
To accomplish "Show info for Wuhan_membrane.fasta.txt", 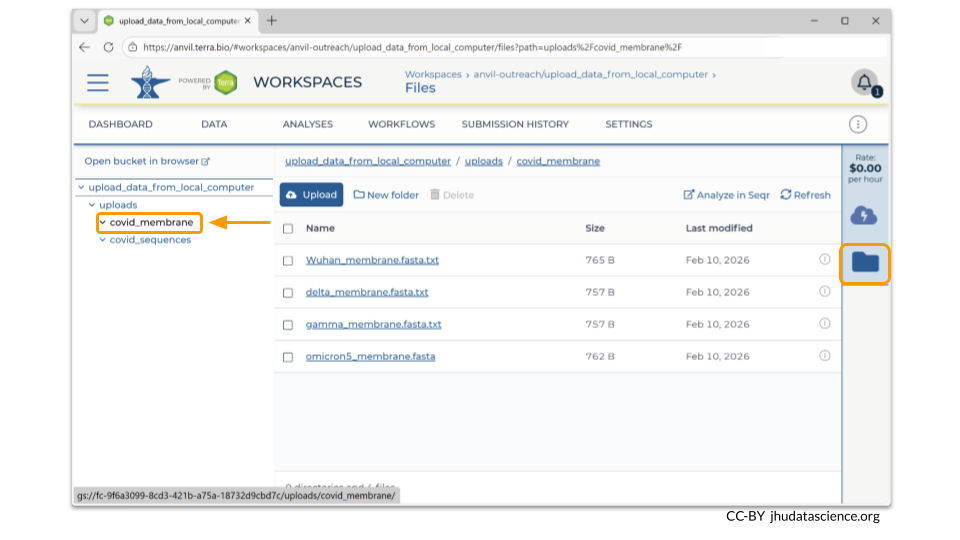I will point(825,260).
